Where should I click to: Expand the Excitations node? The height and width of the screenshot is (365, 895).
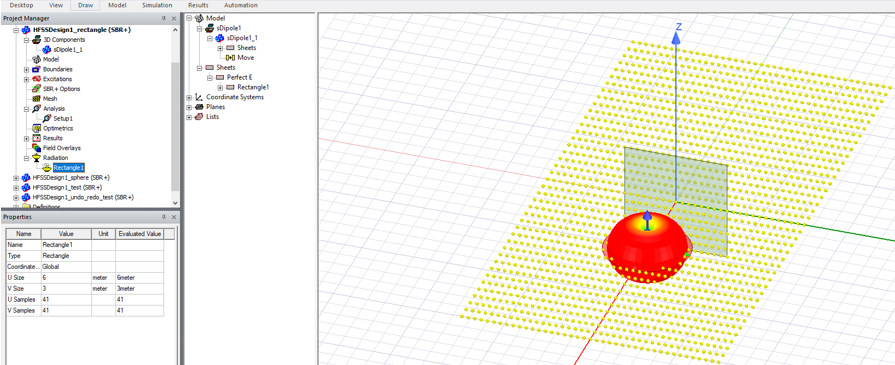(x=26, y=79)
